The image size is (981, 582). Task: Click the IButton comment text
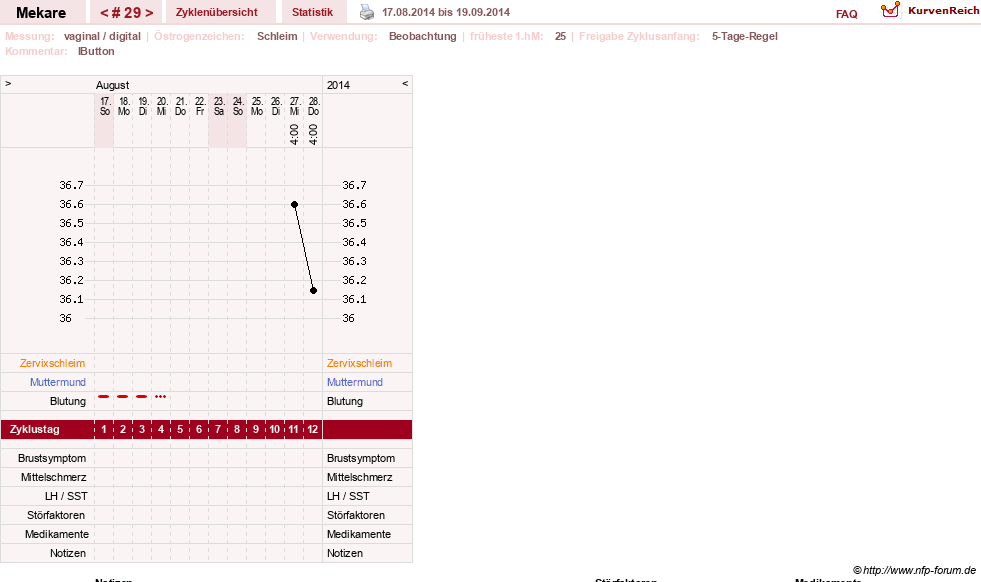(96, 51)
